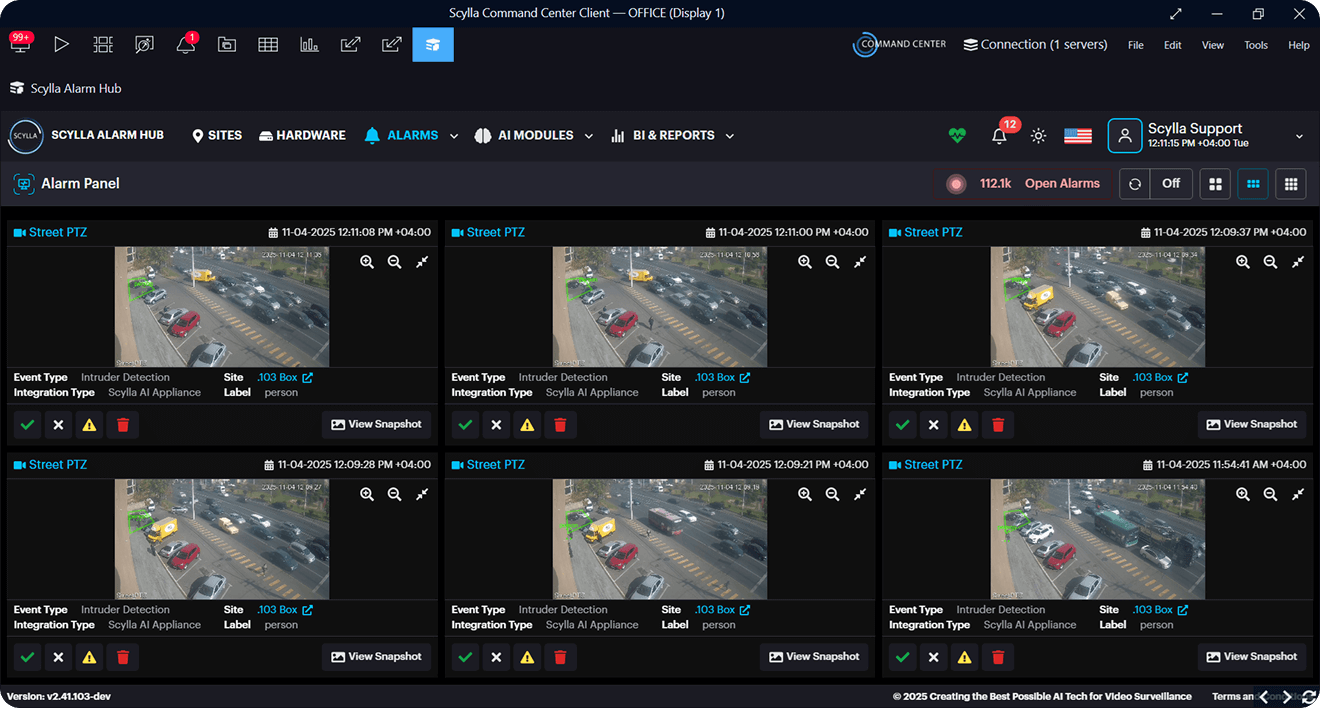The height and width of the screenshot is (708, 1320).
Task: Click the US flag language icon
Action: pyautogui.click(x=1077, y=136)
